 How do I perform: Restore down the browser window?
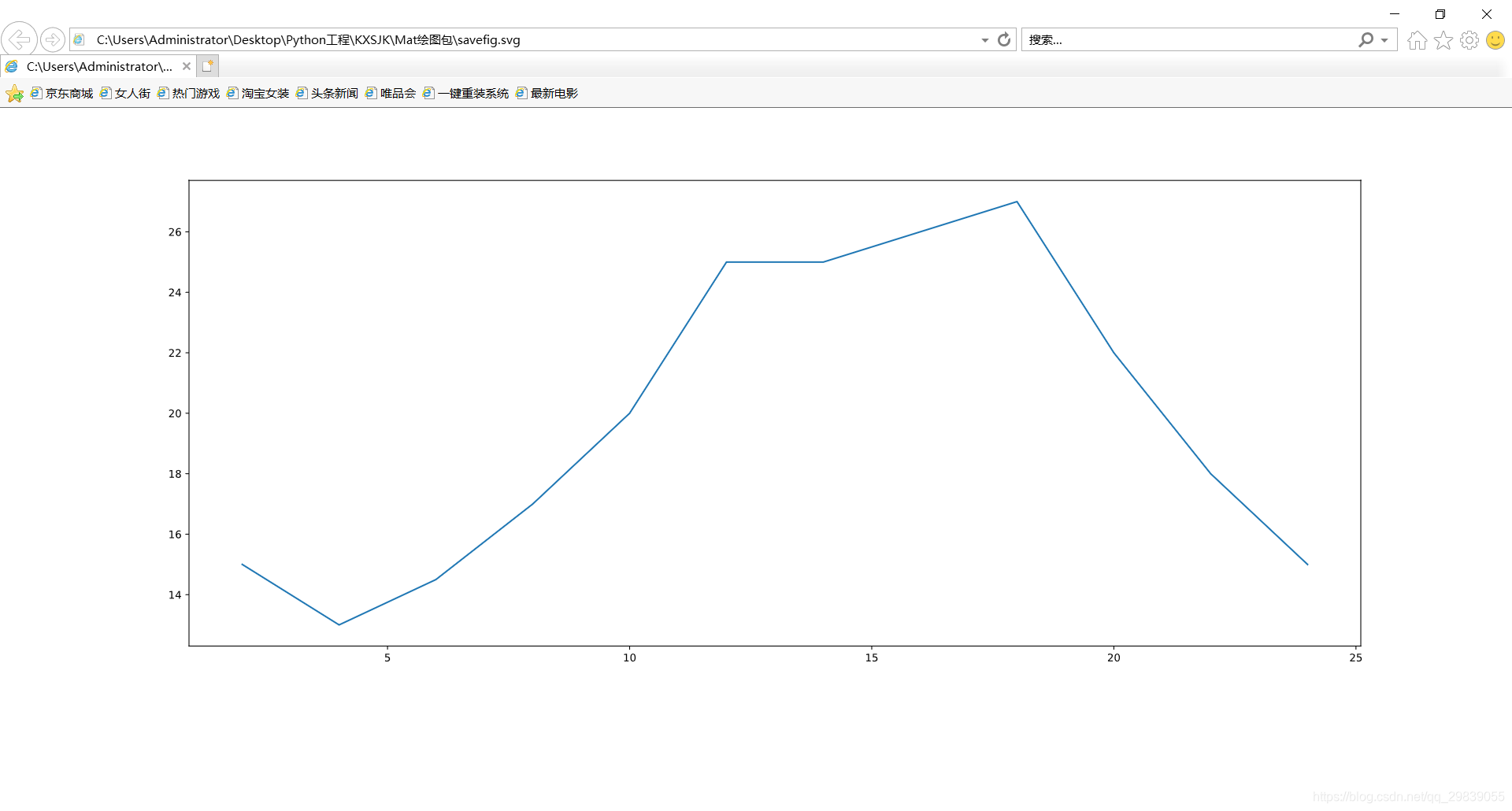(x=1440, y=14)
